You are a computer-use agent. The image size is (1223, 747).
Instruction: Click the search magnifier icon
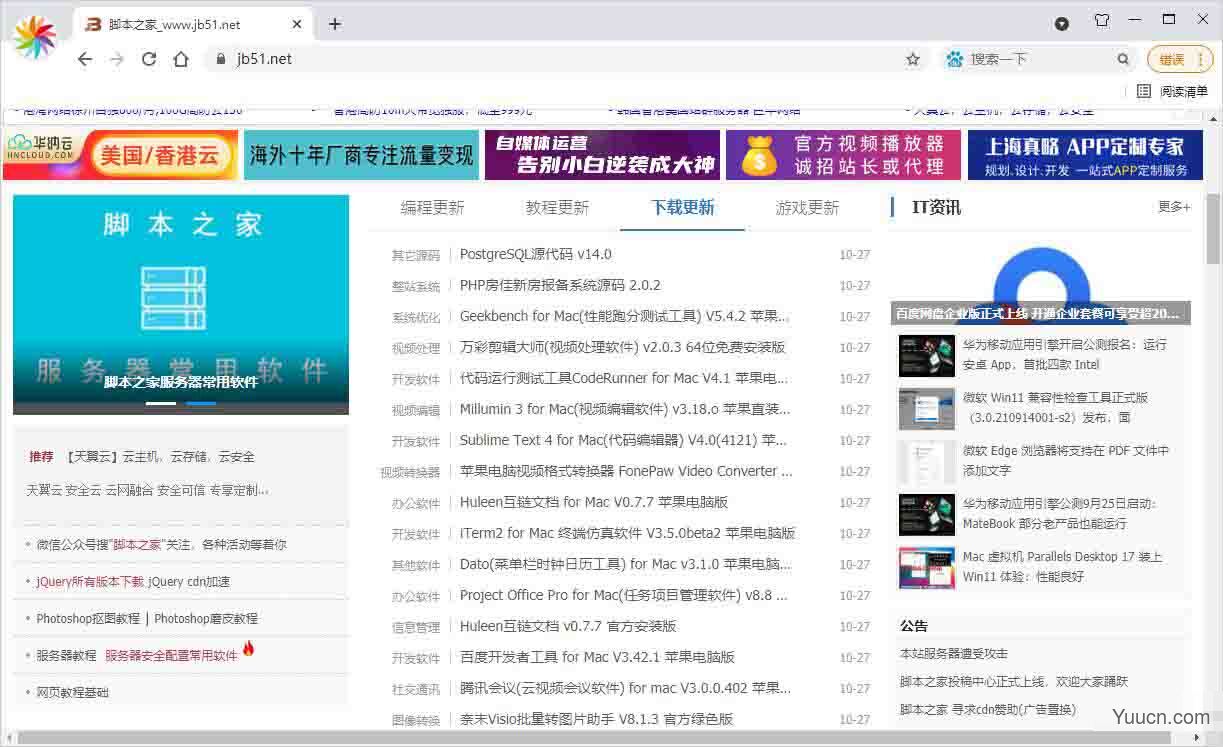(1124, 59)
